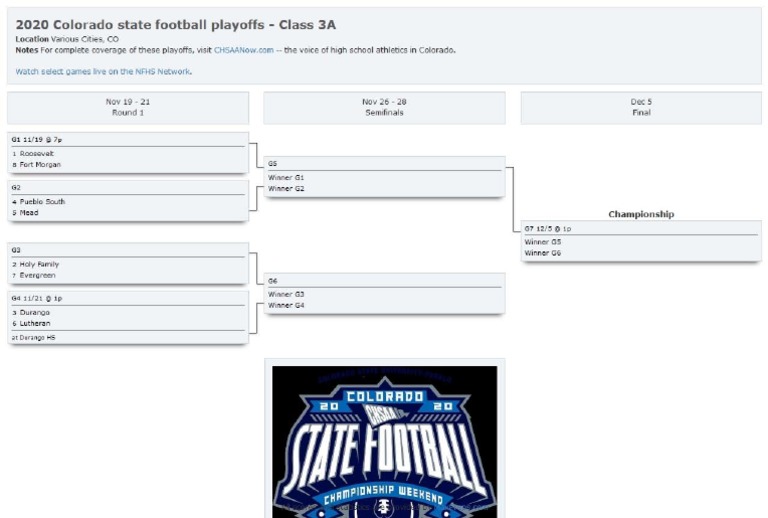Select Roosevelt team in game 1
This screenshot has height=518, width=768.
click(37, 154)
